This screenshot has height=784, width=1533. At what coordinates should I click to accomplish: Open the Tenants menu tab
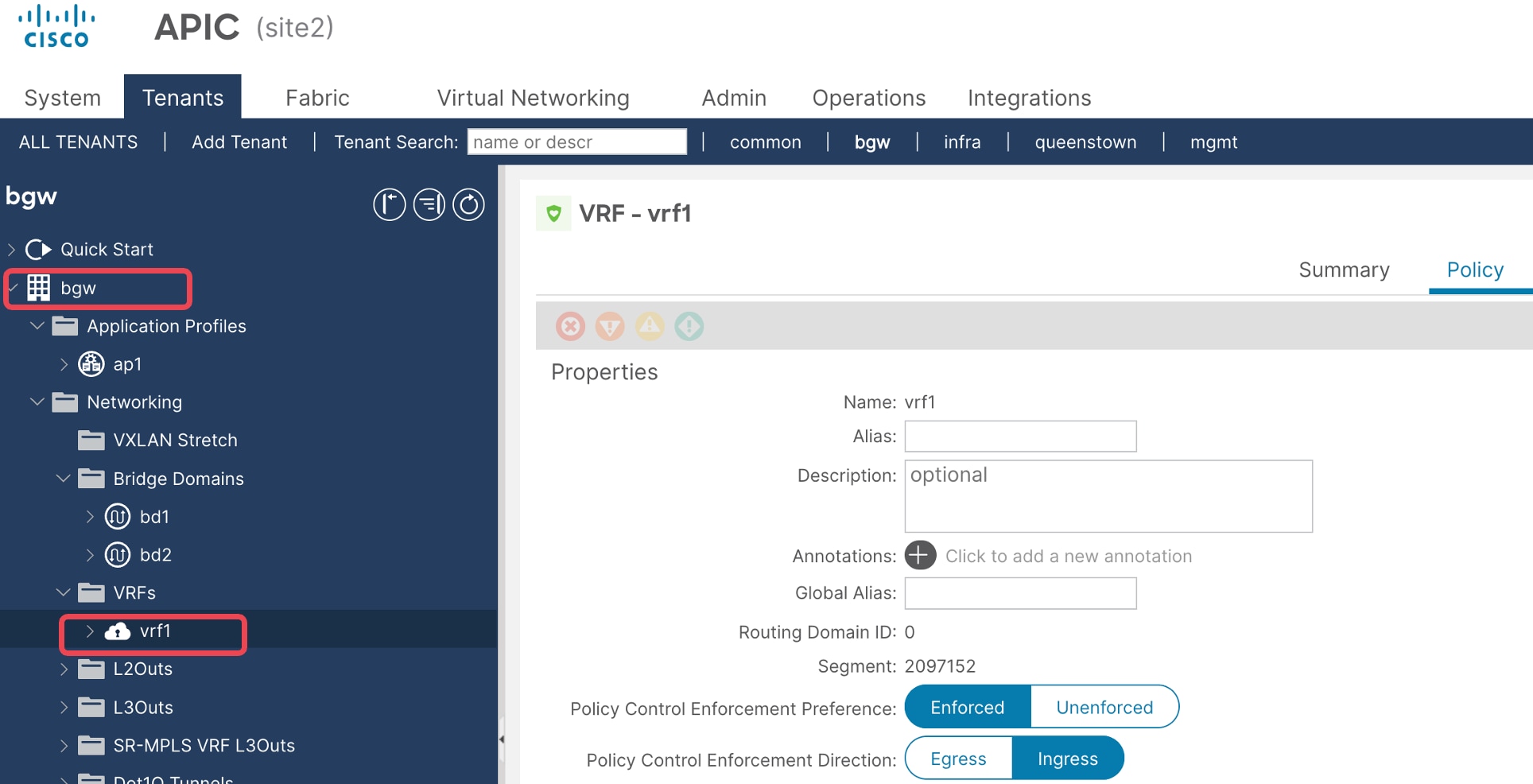tap(183, 98)
